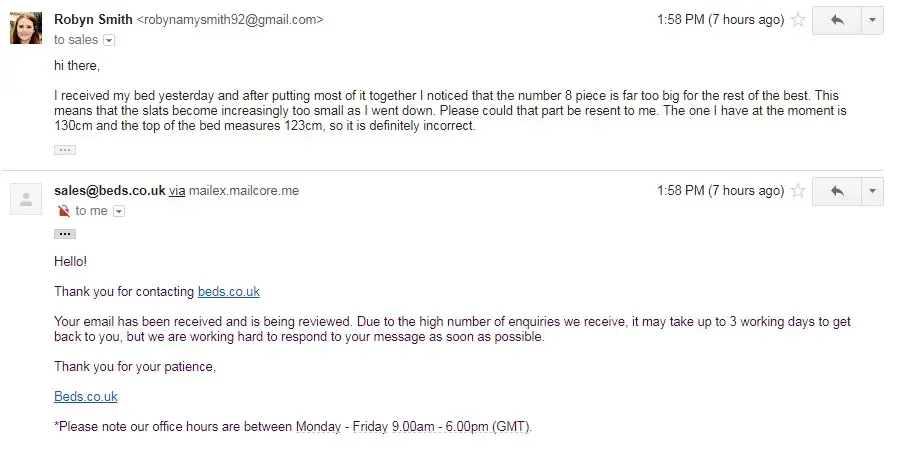Screen dimensions: 898x458
Task: Open more options for Robyn Smith's email
Action: pyautogui.click(x=872, y=20)
